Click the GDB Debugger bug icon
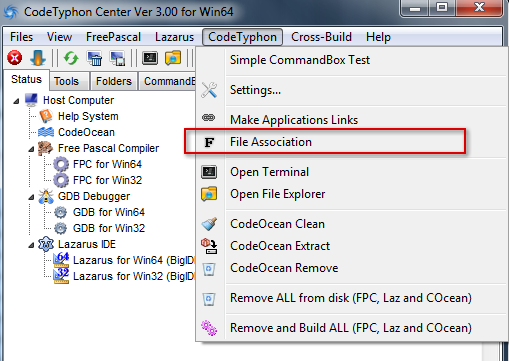Viewport: 509px width, 361px height. pos(46,196)
